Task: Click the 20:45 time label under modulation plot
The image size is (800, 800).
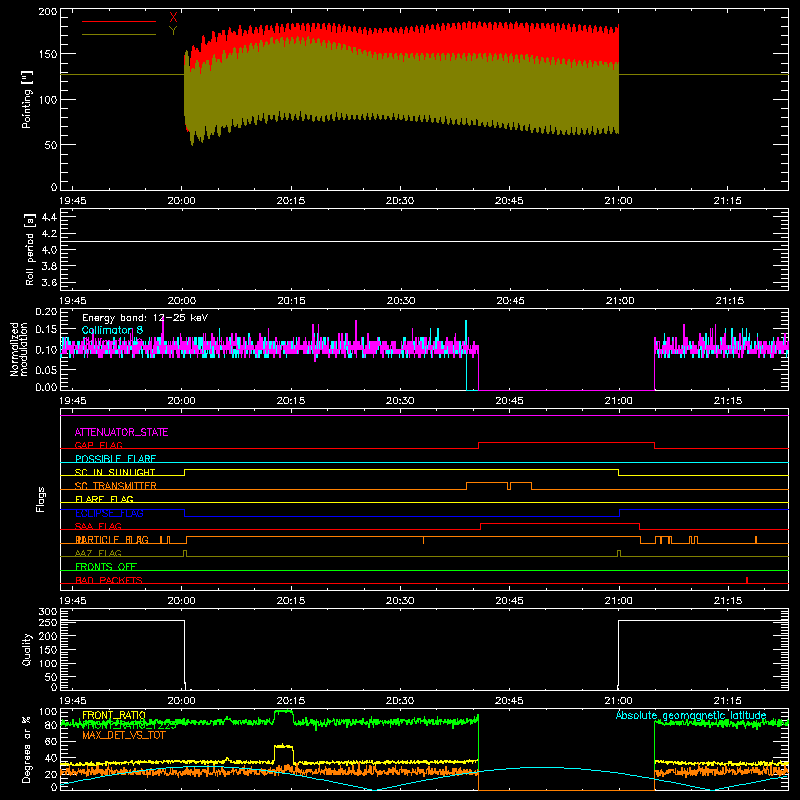Action: pyautogui.click(x=509, y=401)
